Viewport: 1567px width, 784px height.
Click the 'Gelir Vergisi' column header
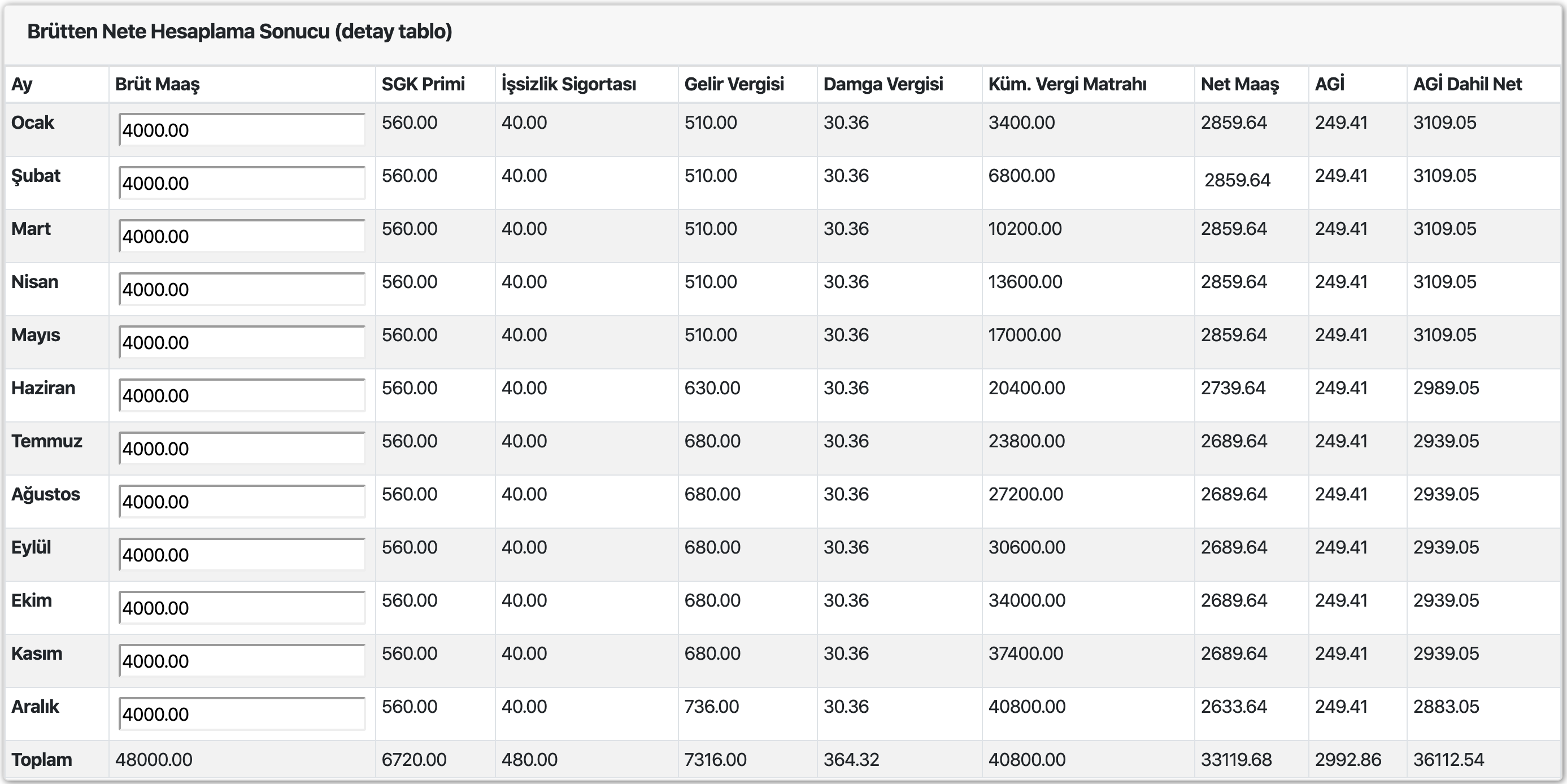coord(734,84)
